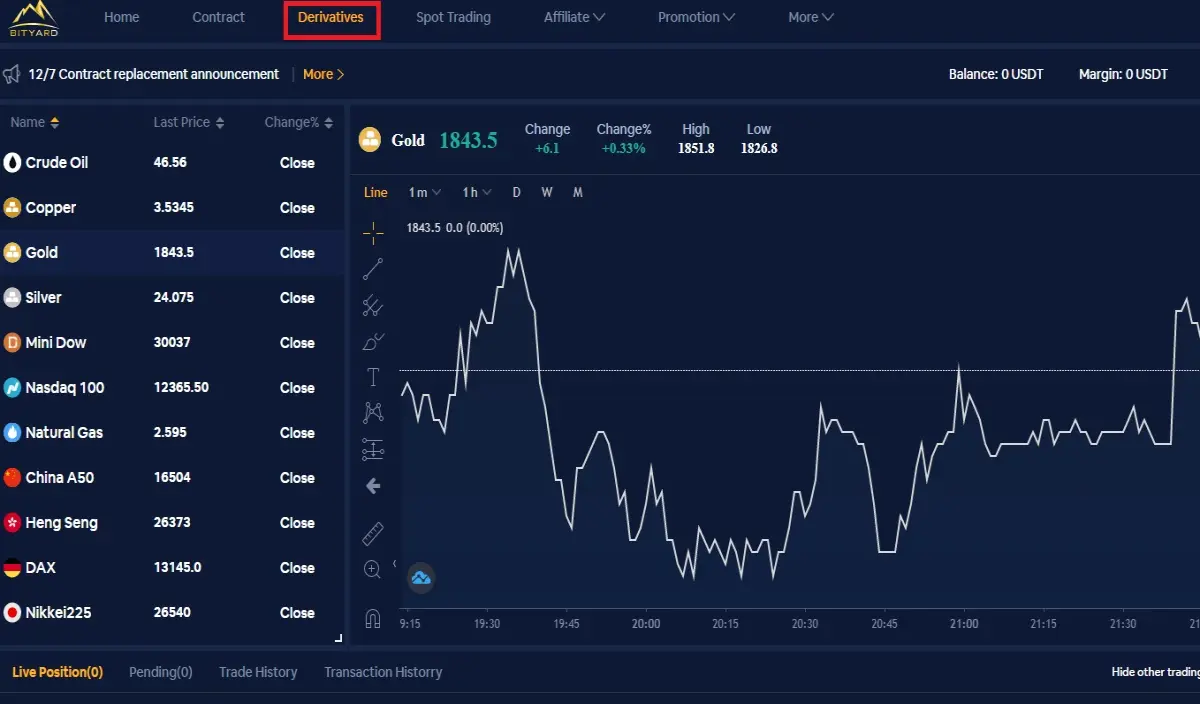The height and width of the screenshot is (704, 1200).
Task: Open the 1h interval dropdown
Action: [x=476, y=192]
